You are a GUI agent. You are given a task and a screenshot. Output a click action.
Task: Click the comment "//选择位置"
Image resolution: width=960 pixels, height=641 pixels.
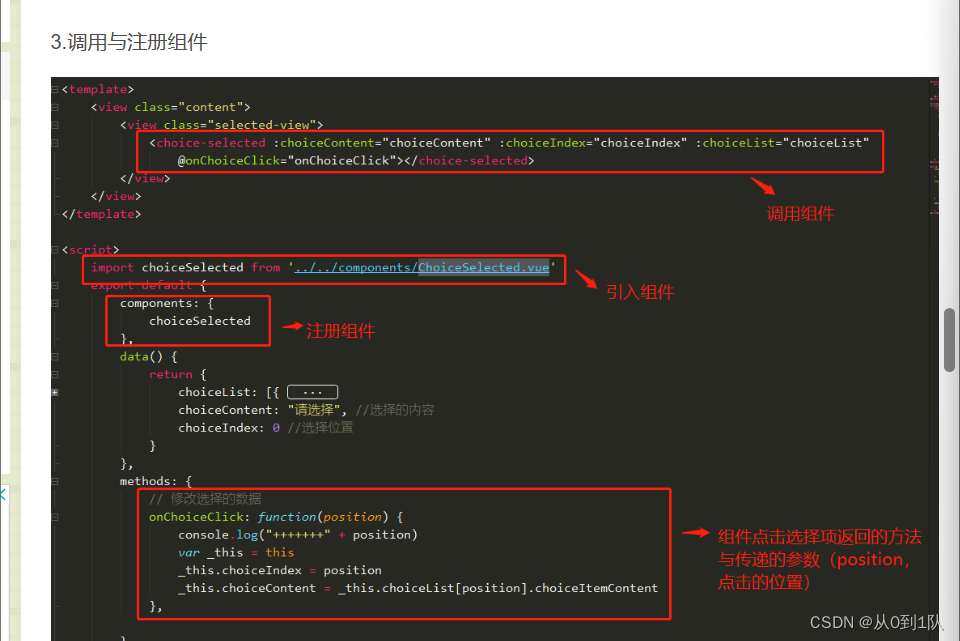click(x=320, y=427)
